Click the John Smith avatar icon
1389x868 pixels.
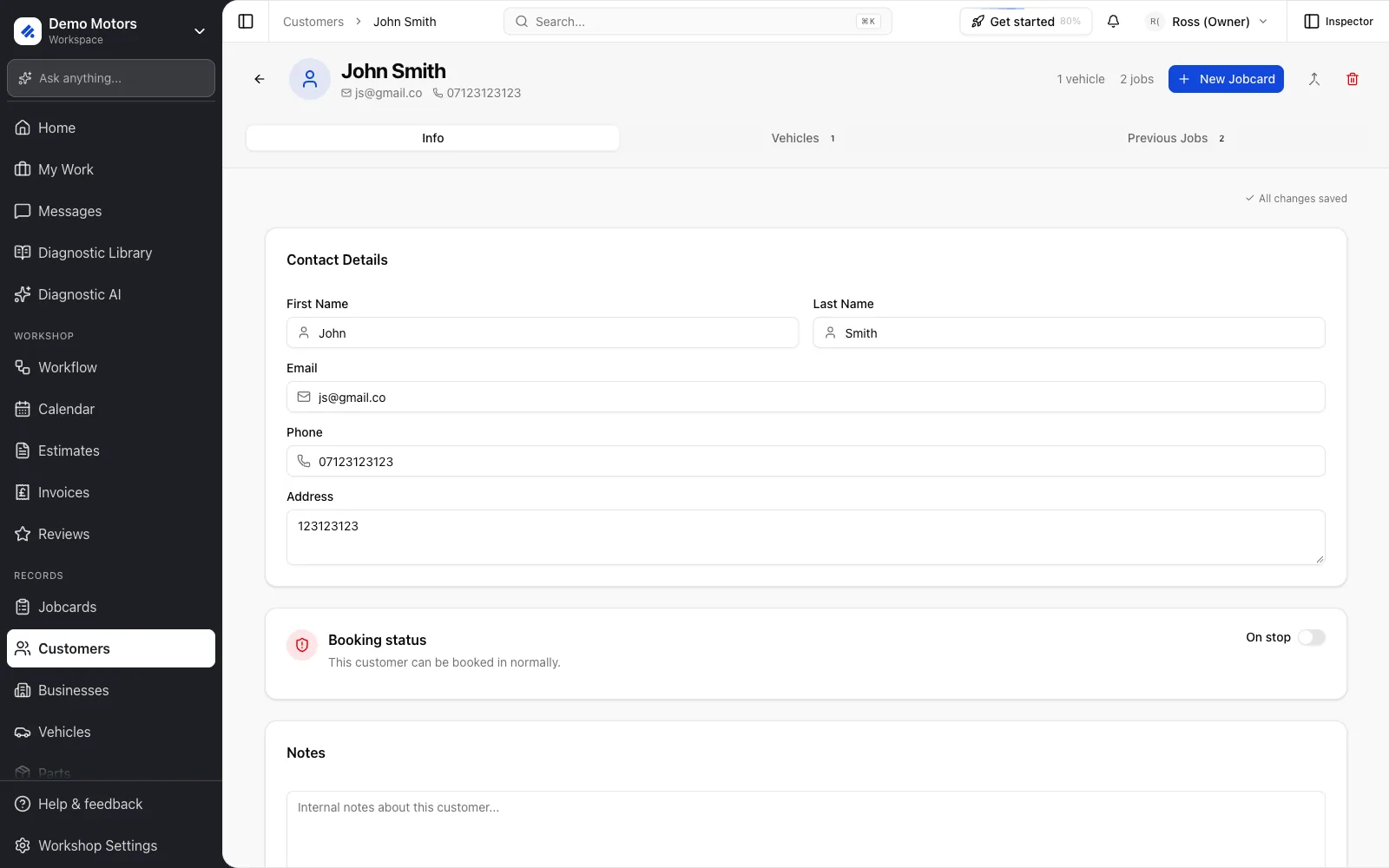310,80
